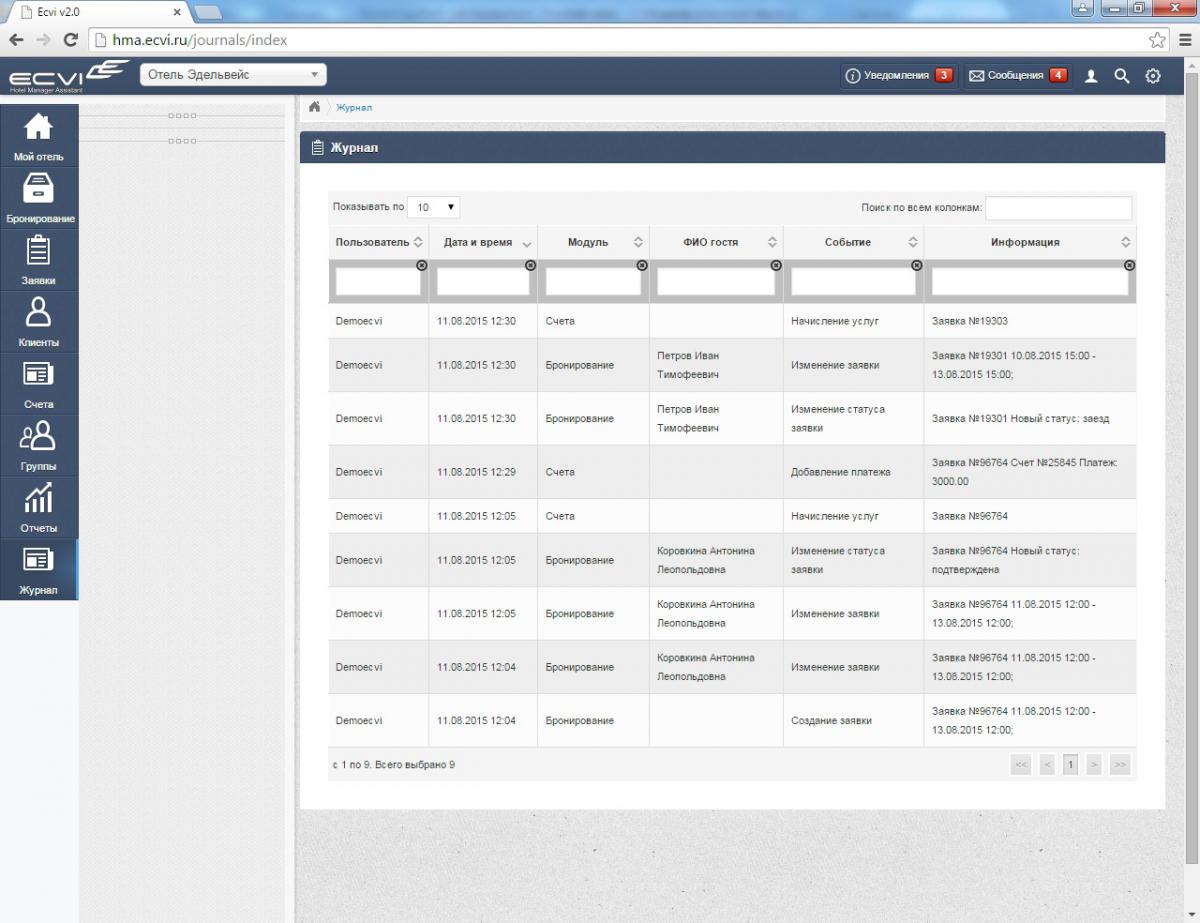Open the Журнал sidebar section
1200x923 pixels.
(38, 569)
